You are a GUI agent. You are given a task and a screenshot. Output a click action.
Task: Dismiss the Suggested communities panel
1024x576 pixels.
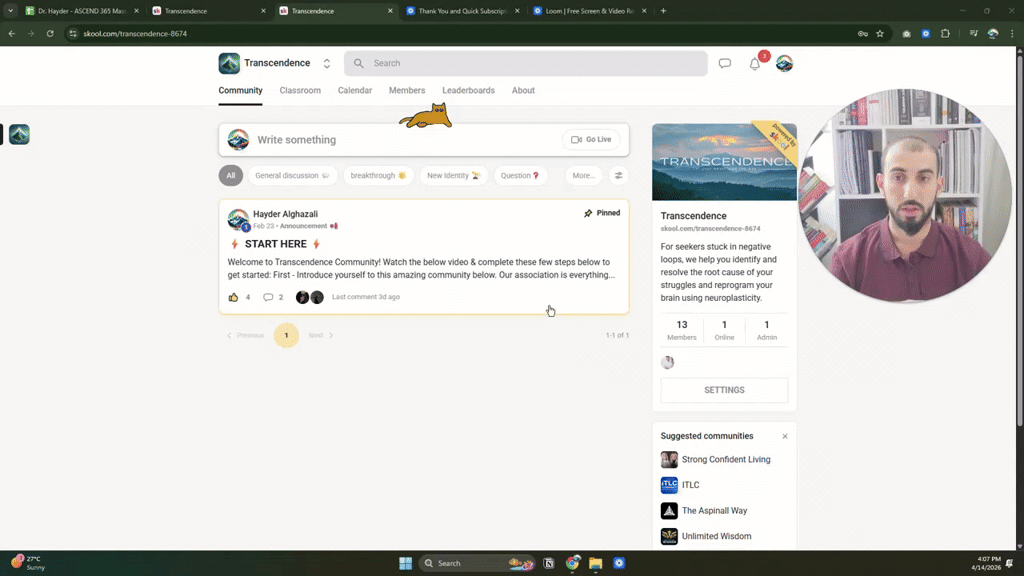pos(785,436)
